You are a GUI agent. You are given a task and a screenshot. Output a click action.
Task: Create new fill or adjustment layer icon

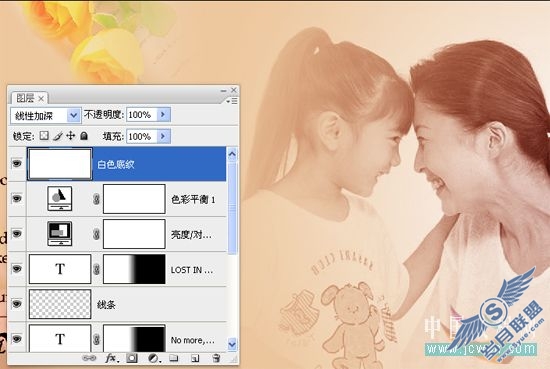point(154,358)
